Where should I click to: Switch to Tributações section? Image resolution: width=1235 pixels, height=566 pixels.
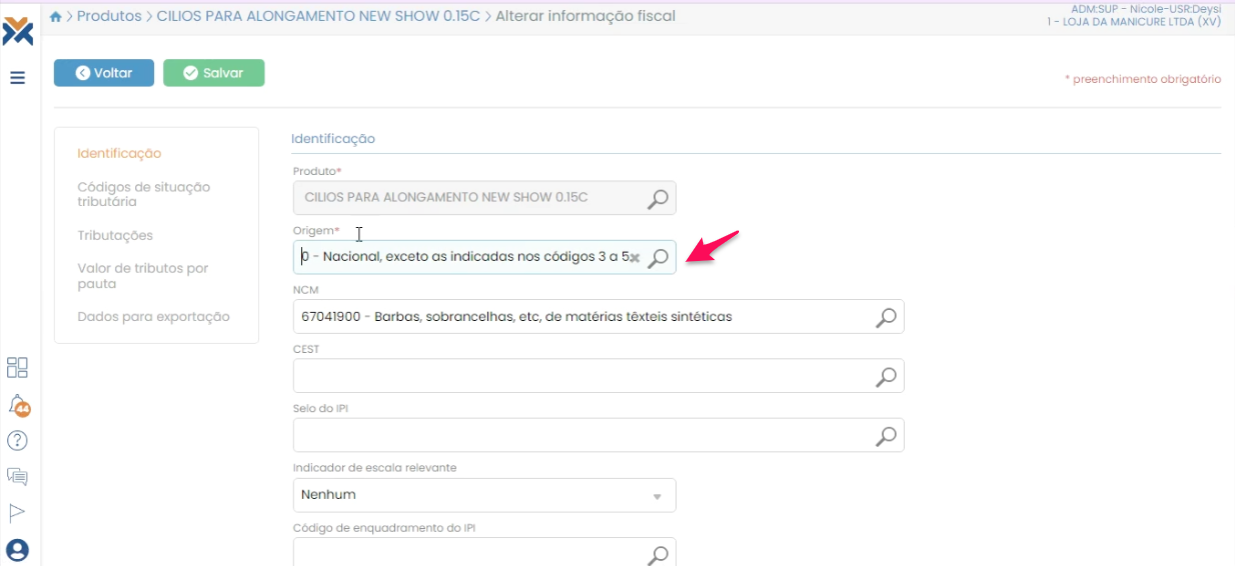(115, 235)
